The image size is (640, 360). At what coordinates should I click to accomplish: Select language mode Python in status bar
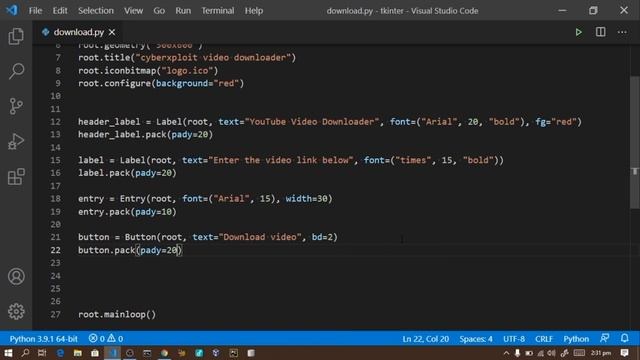(576, 339)
